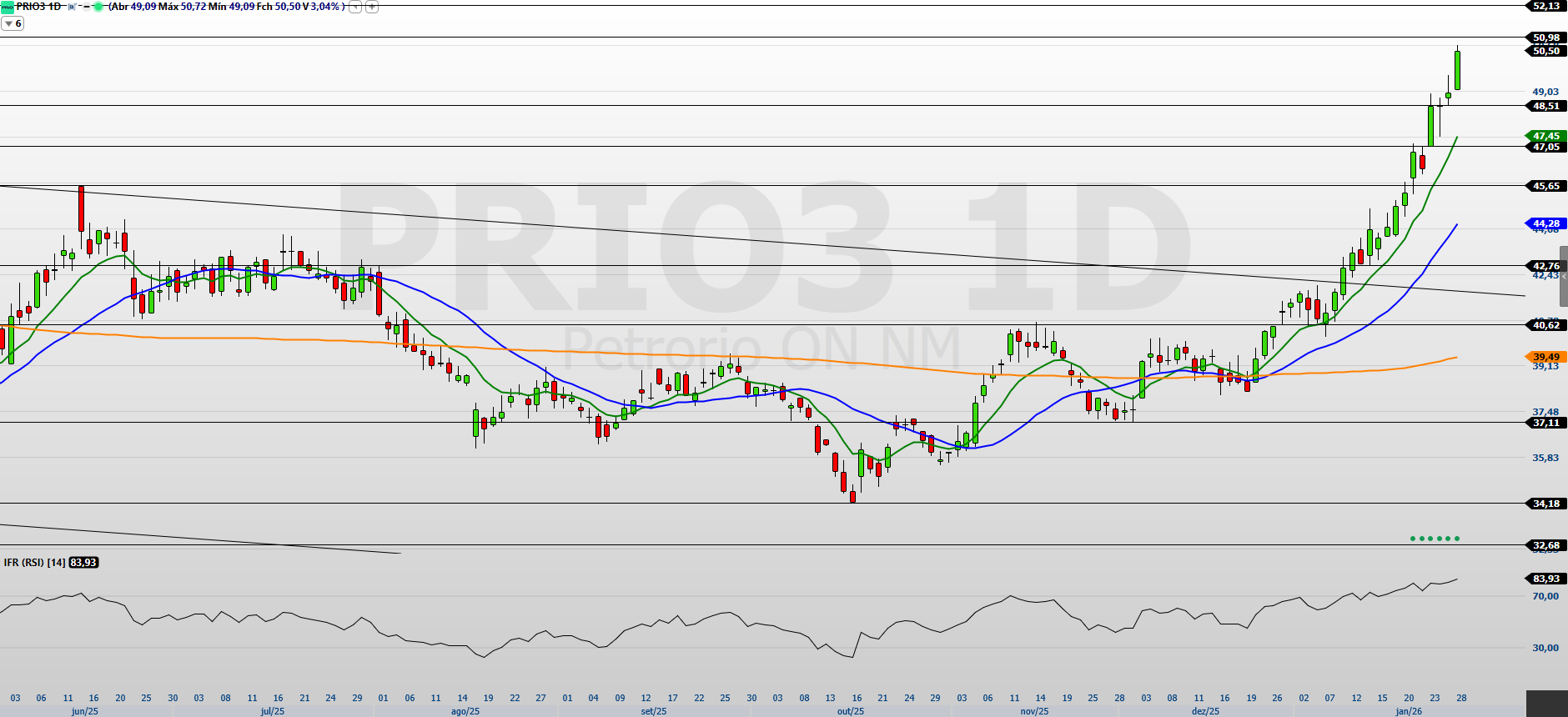Click the 50,50 current price label
This screenshot has height=717, width=1568.
1545,51
